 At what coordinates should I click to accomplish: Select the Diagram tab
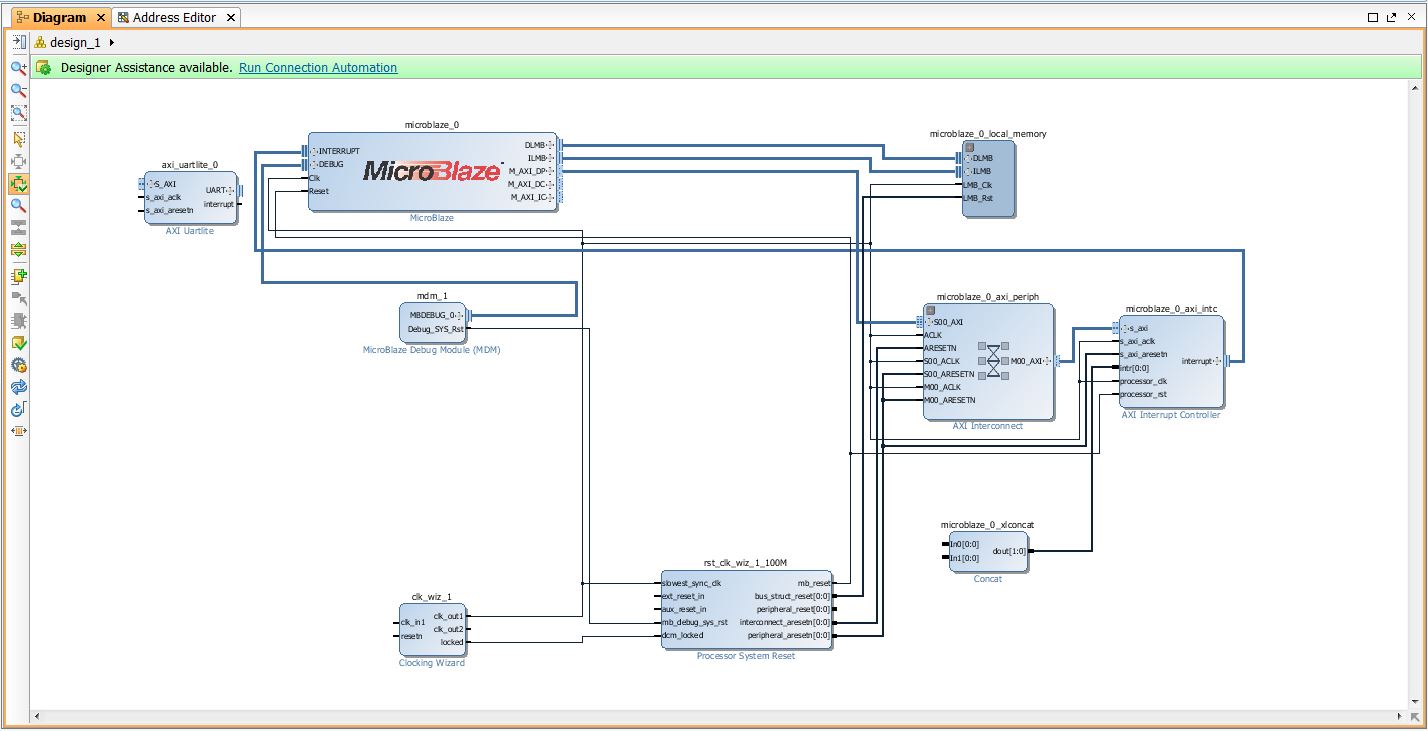click(59, 18)
